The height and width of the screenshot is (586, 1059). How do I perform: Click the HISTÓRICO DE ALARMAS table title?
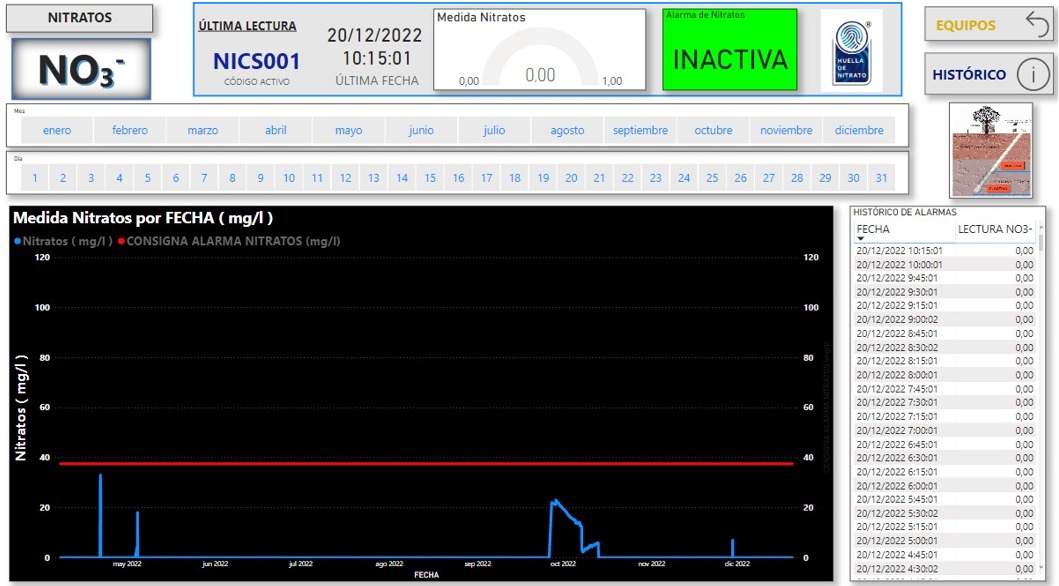tap(905, 212)
